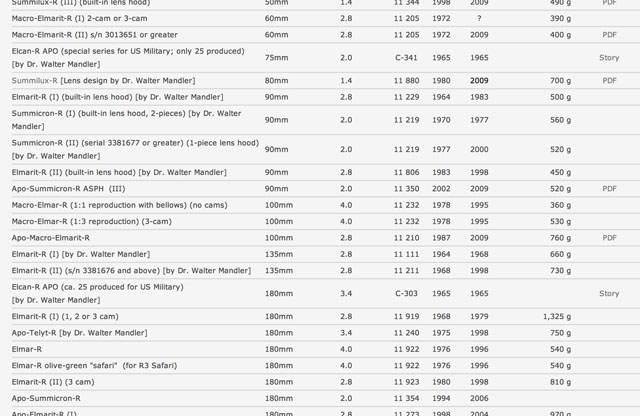This screenshot has height=416, width=640.
Task: Open the PDF link for Apo-Summicron-R ASPH 90mm
Action: pyautogui.click(x=609, y=189)
